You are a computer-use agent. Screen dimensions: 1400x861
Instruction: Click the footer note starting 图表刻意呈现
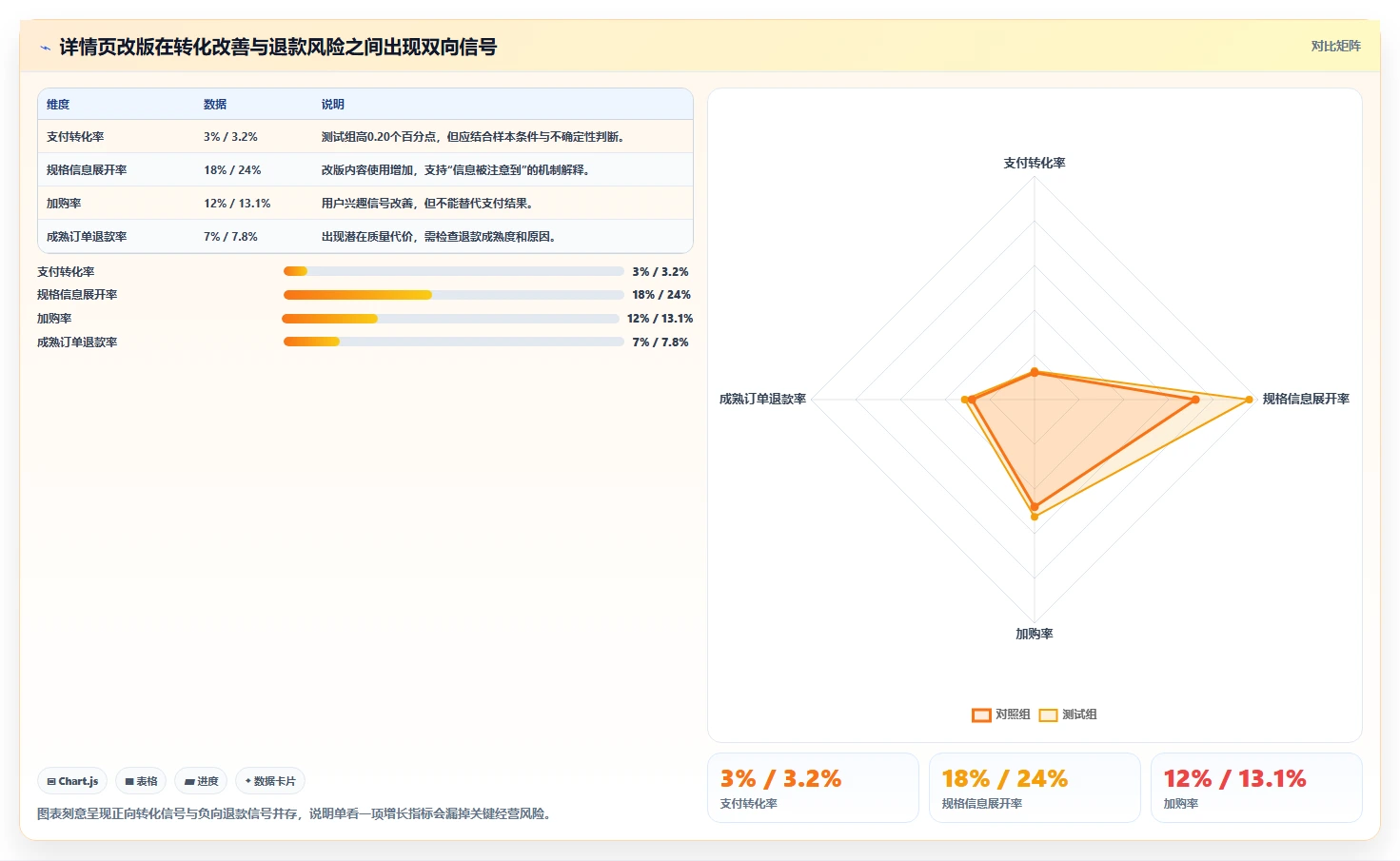pos(296,814)
